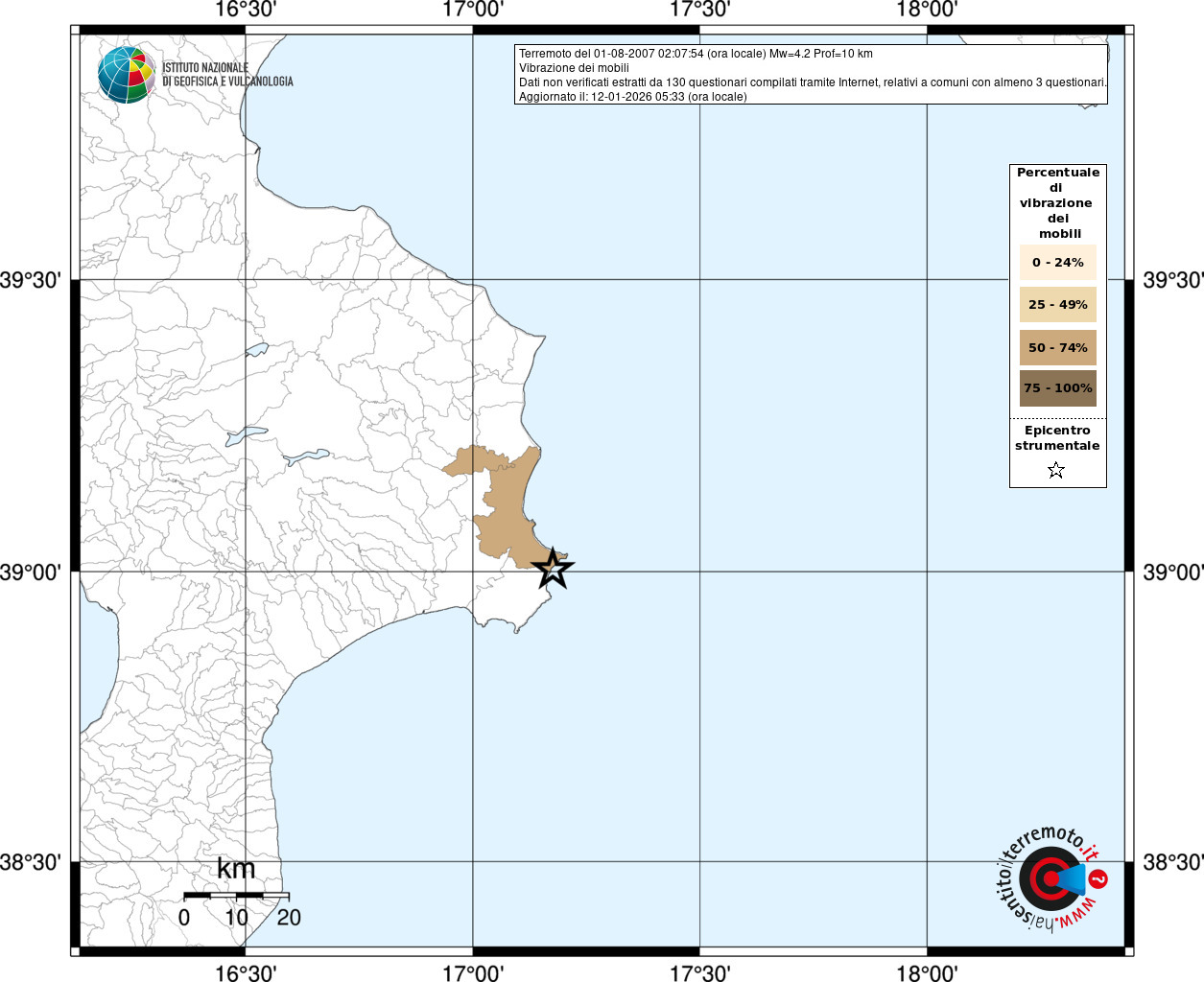Image resolution: width=1204 pixels, height=982 pixels.
Task: Click the star symbol in the legend
Action: point(1056,470)
